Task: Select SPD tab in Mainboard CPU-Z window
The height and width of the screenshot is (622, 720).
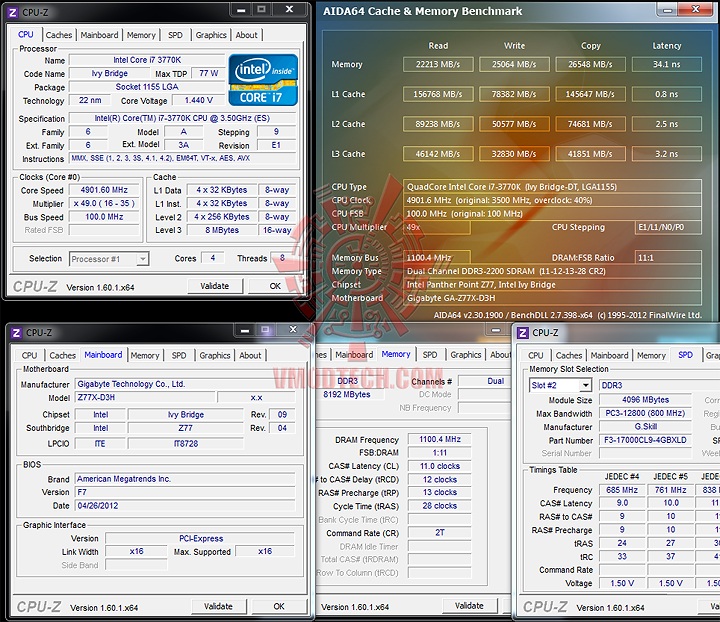Action: point(179,355)
